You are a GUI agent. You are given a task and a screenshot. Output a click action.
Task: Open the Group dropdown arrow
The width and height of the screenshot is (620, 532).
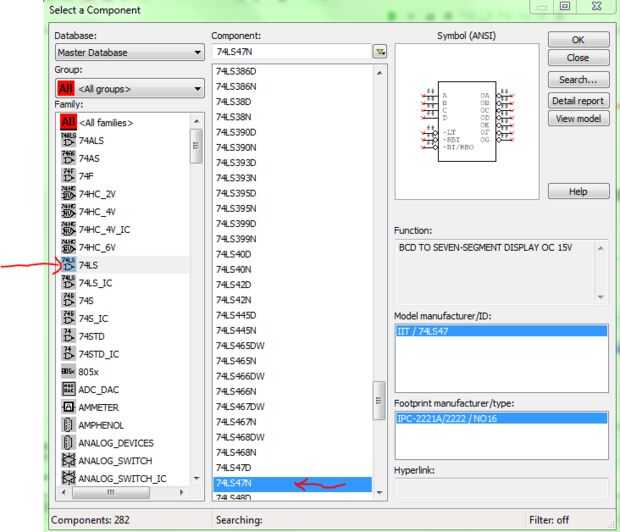[x=197, y=89]
